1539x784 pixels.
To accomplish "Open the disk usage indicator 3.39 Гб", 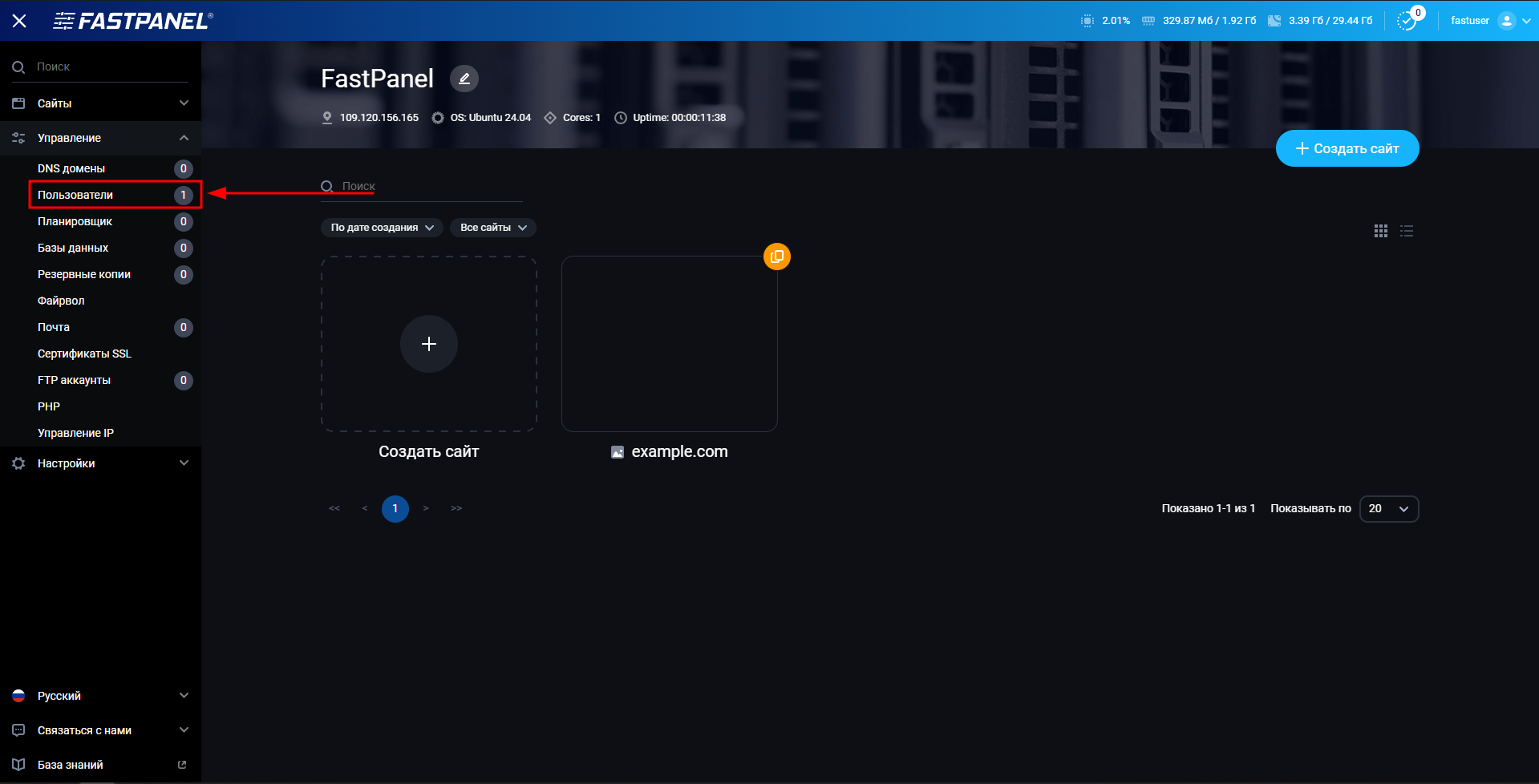I will [1274, 20].
